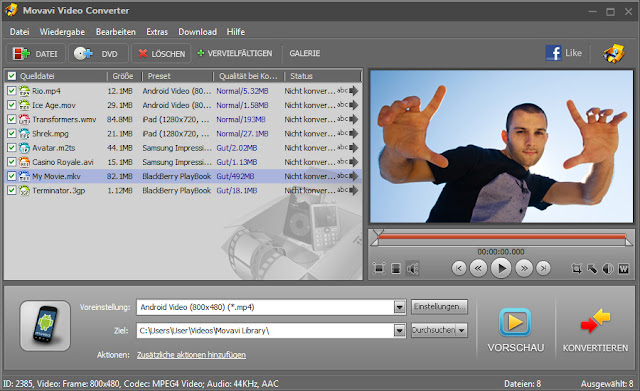Uncheck the Terminator.3gp checkbox

11,190
